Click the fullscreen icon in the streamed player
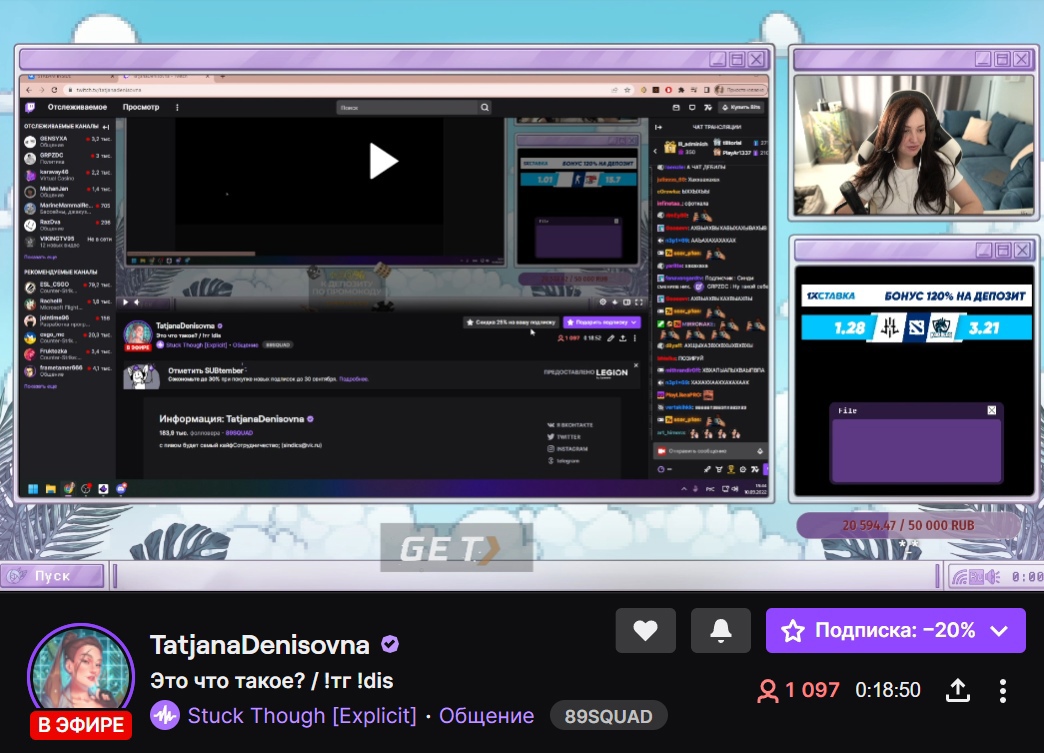This screenshot has width=1044, height=753. 639,302
